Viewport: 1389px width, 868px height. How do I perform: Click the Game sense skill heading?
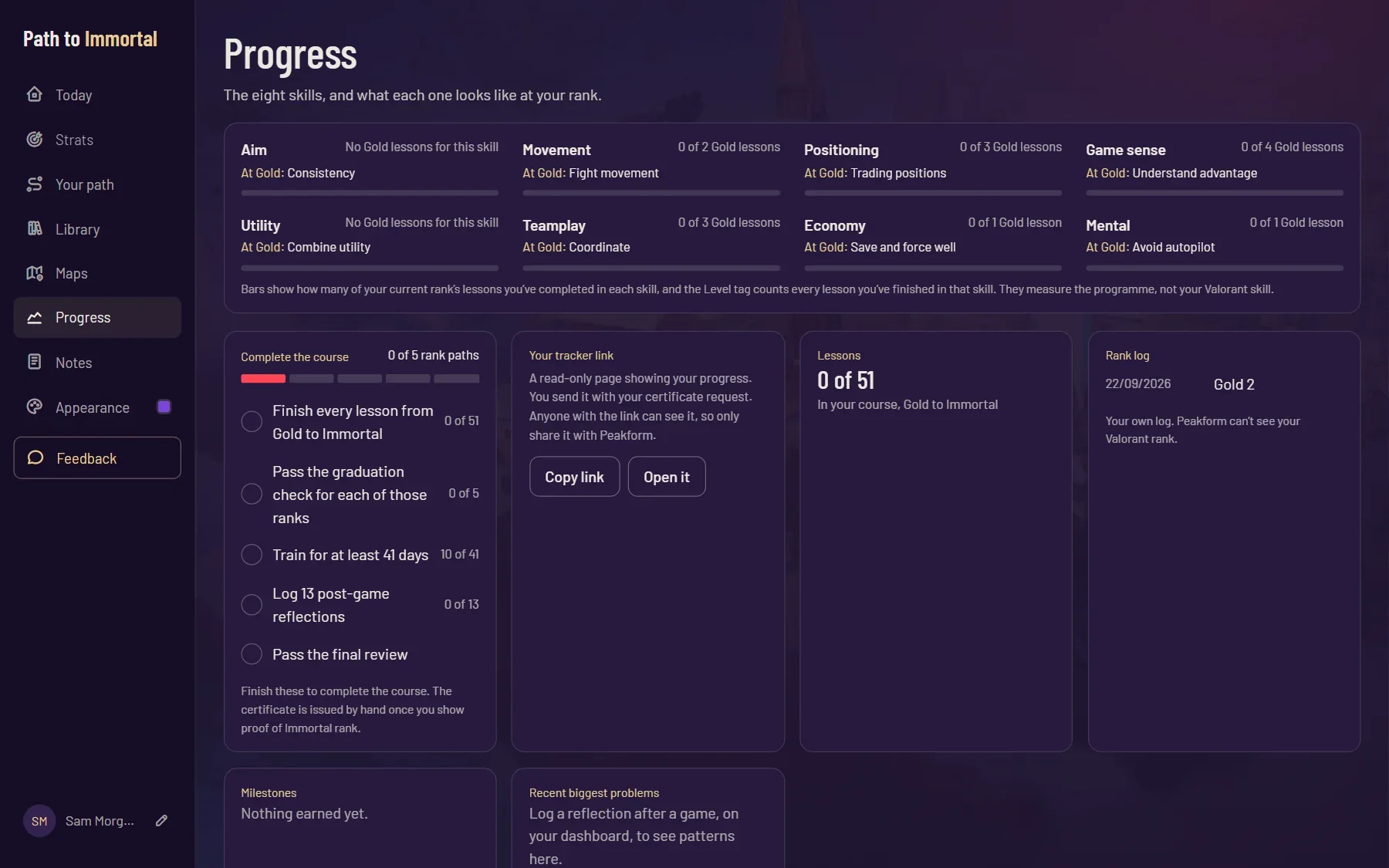point(1125,150)
